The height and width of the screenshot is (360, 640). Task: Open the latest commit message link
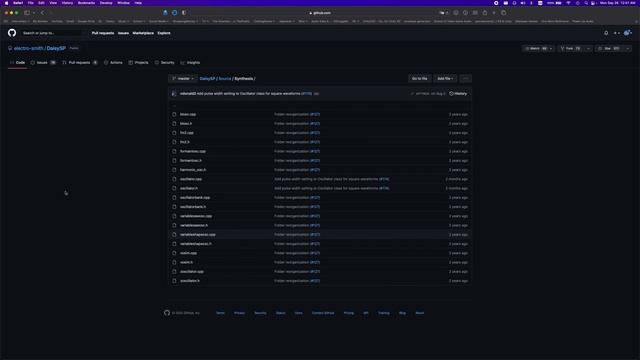point(249,93)
